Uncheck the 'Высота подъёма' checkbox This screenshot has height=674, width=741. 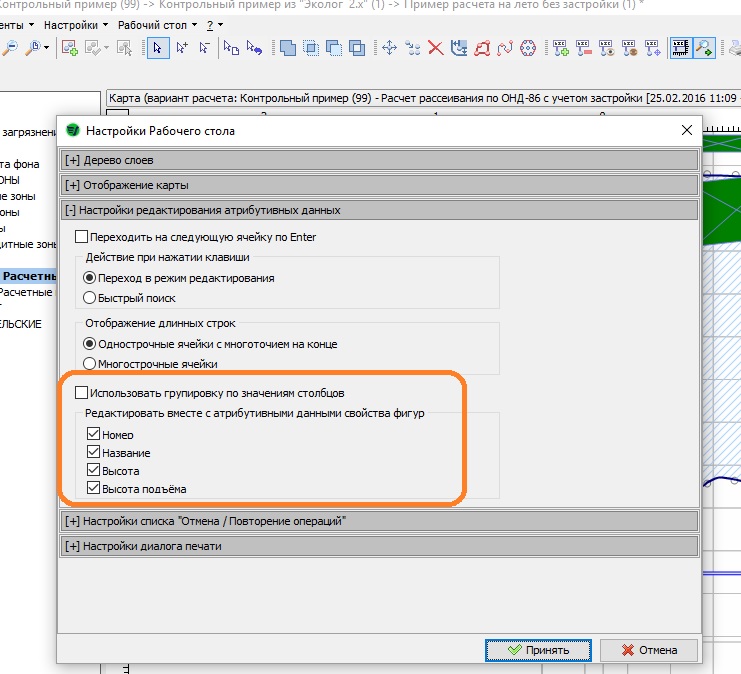(94, 488)
